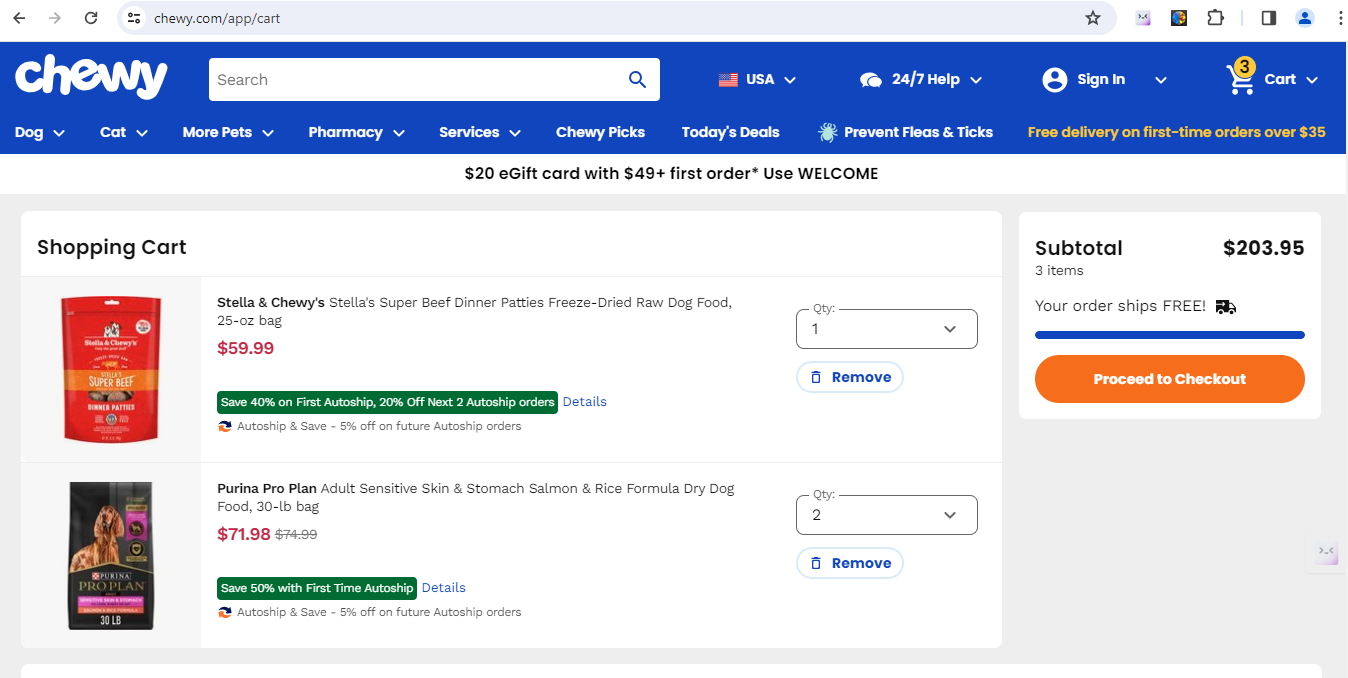This screenshot has height=678, width=1348.
Task: Click the free shipping progress bar
Action: [1170, 335]
